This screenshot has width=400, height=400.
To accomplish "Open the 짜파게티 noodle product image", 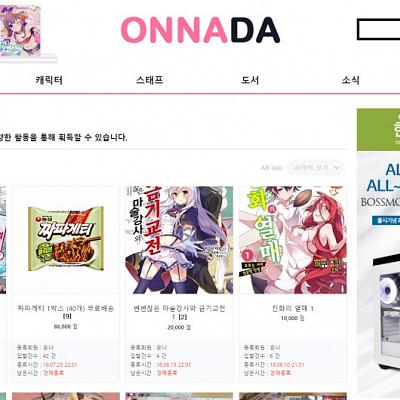I will (66, 240).
